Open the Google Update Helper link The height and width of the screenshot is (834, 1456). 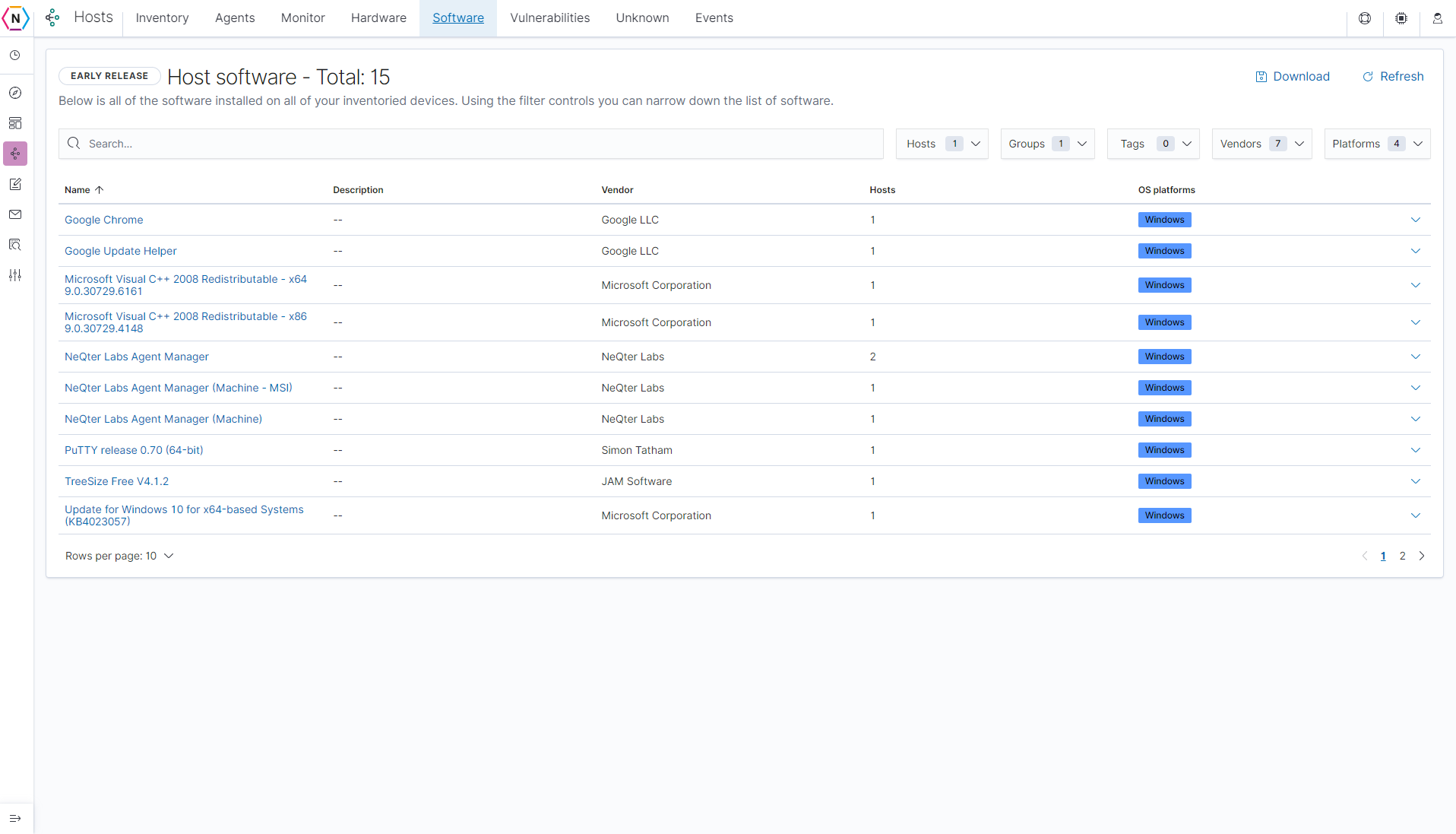120,251
